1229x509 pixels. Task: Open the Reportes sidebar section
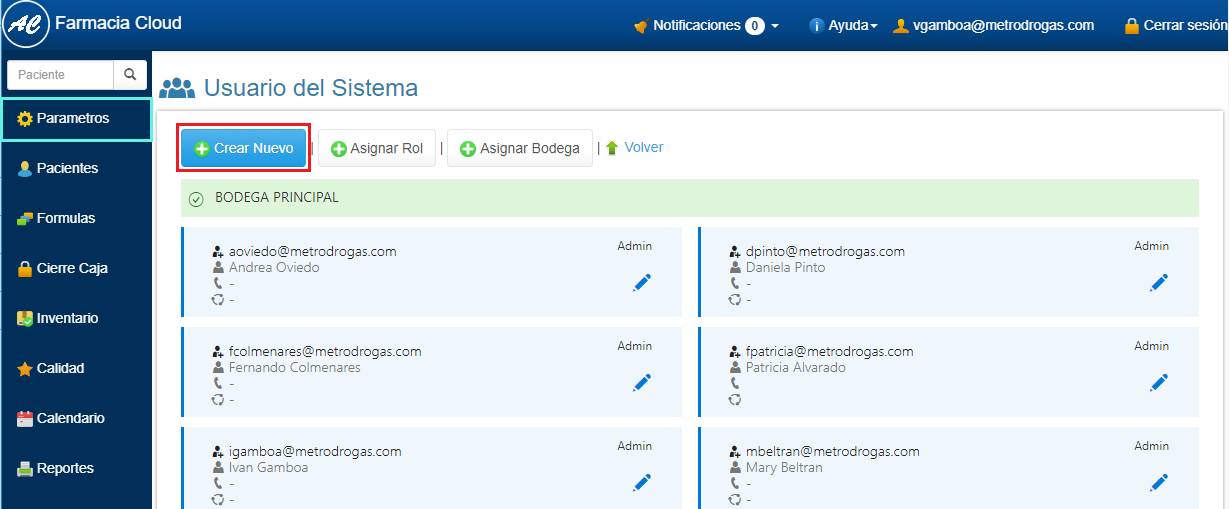coord(65,468)
